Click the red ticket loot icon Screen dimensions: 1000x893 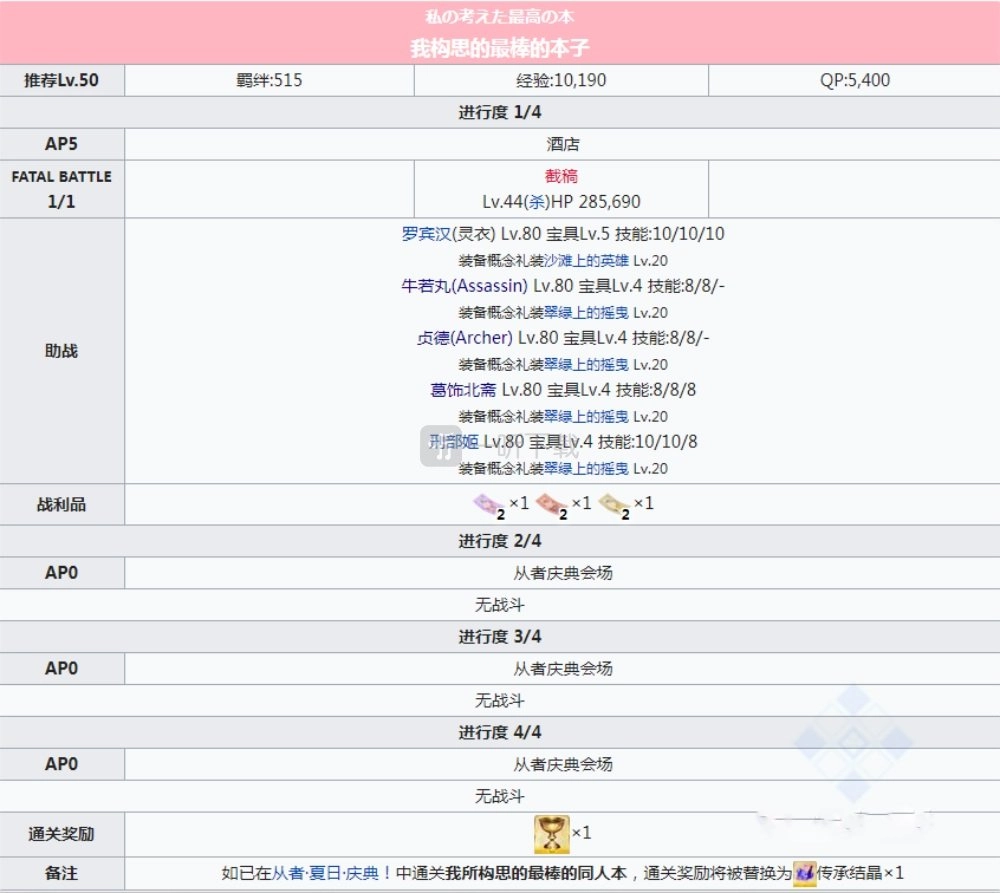coord(551,505)
